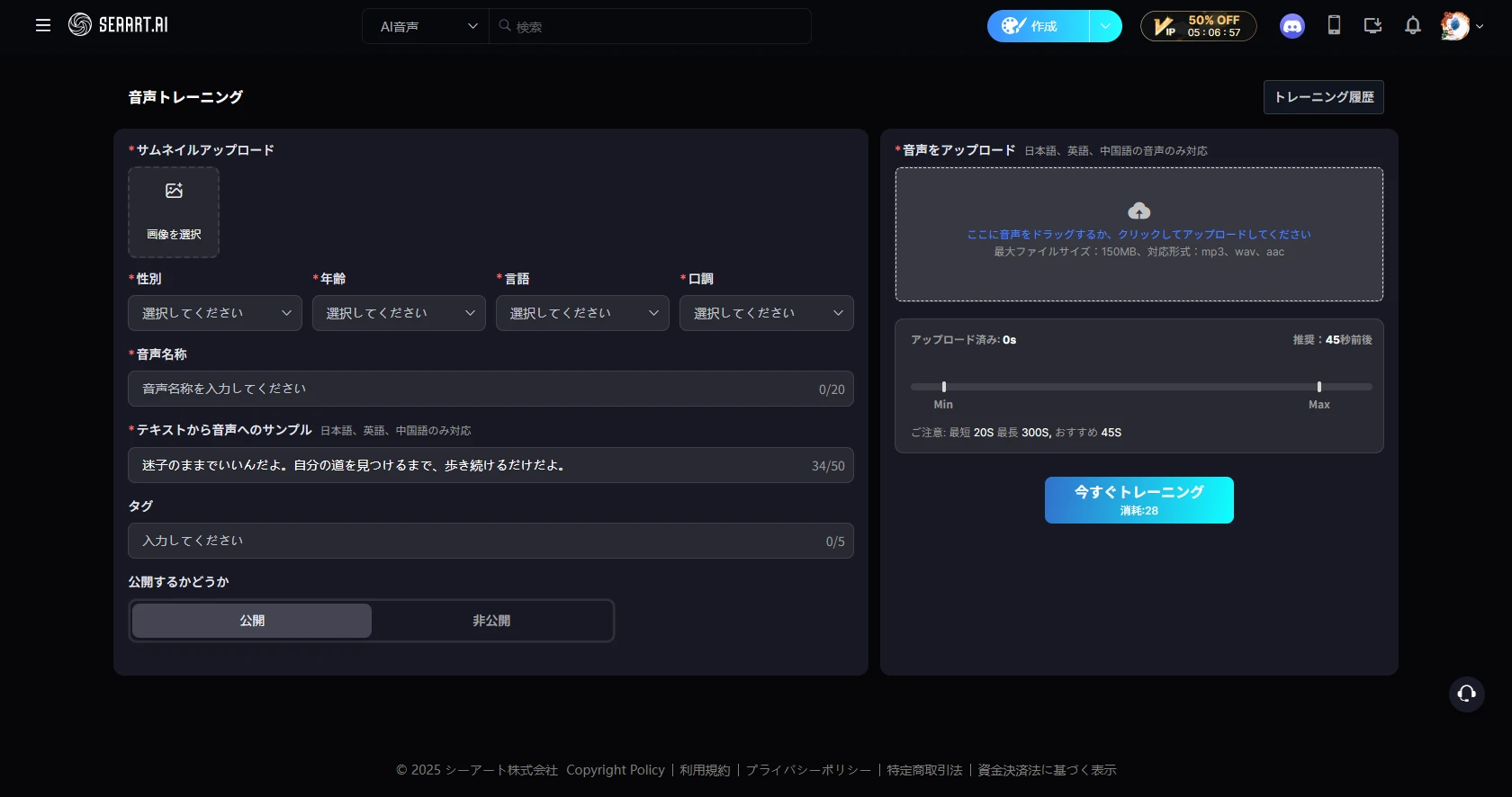This screenshot has width=1512, height=797.
Task: Click the notification bell icon
Action: click(1412, 25)
